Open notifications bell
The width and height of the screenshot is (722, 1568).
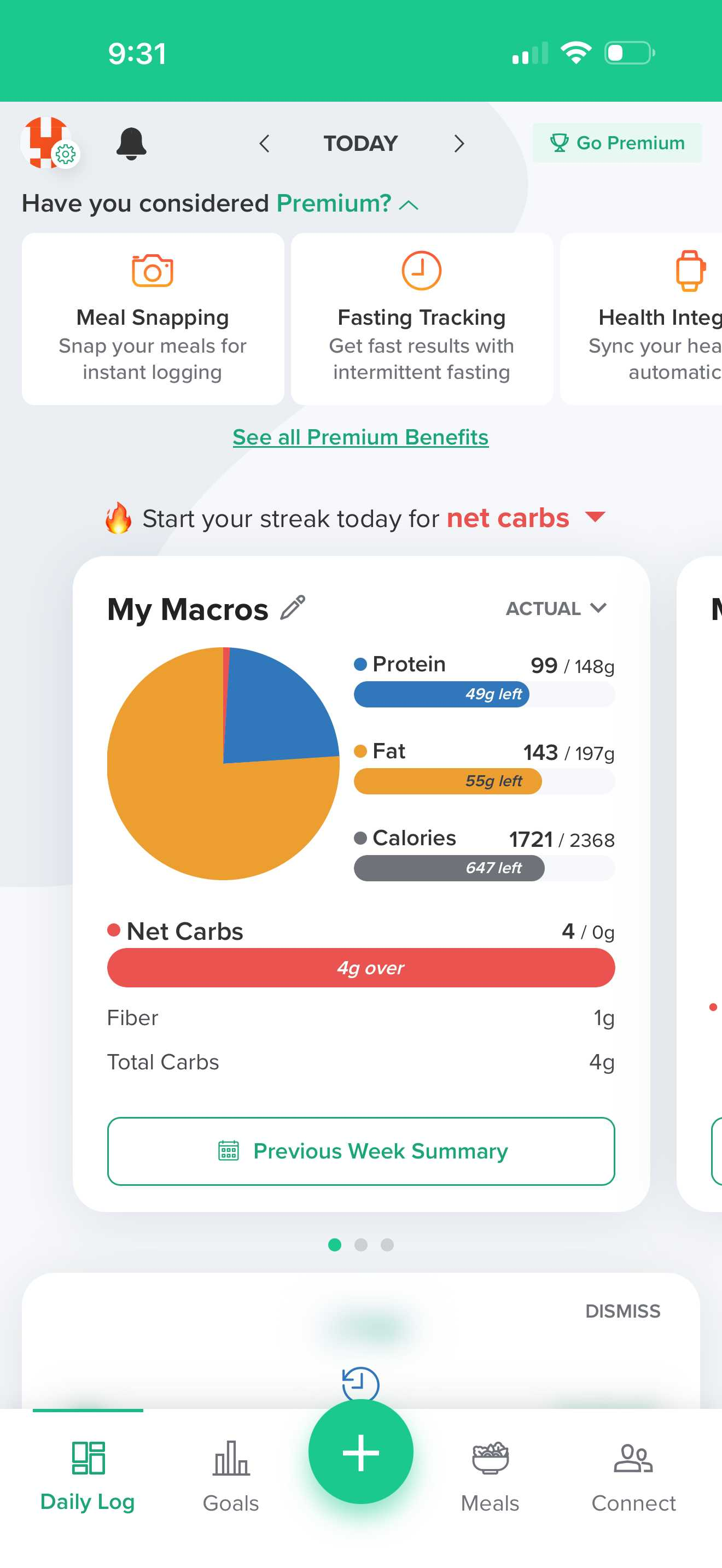131,144
